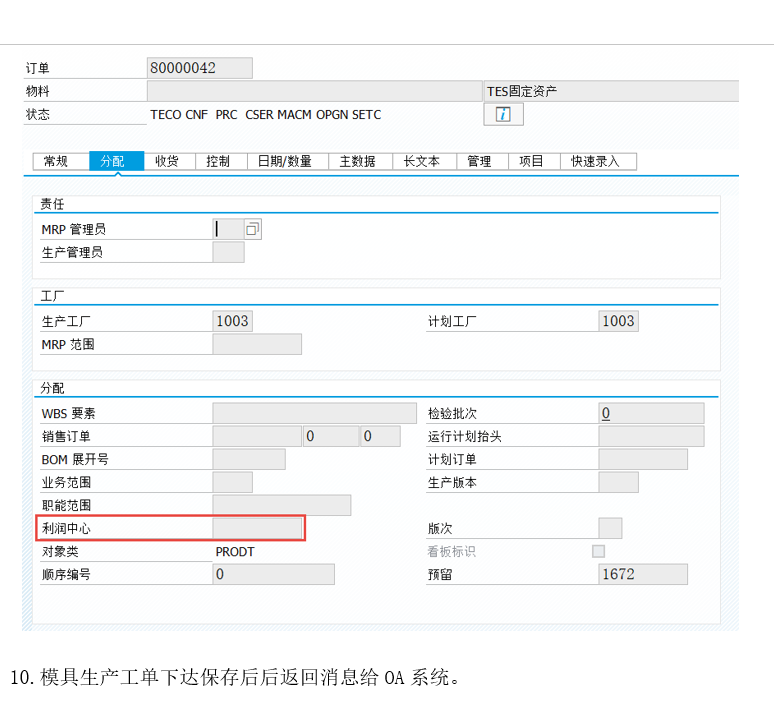
Task: Click the 物料 input field
Action: (x=314, y=91)
